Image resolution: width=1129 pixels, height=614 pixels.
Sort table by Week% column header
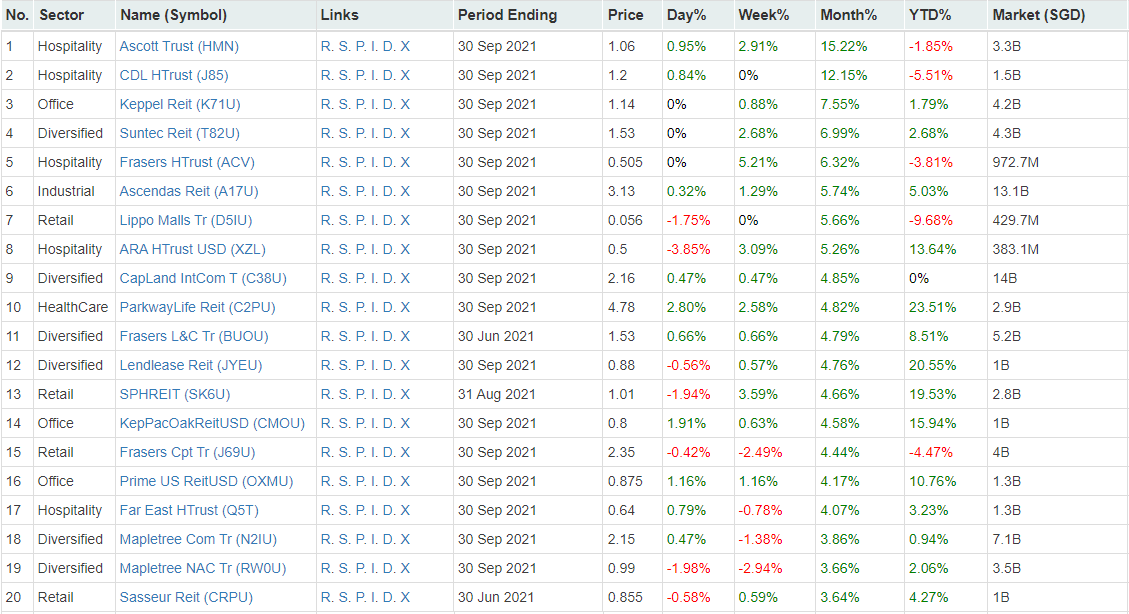tap(764, 15)
